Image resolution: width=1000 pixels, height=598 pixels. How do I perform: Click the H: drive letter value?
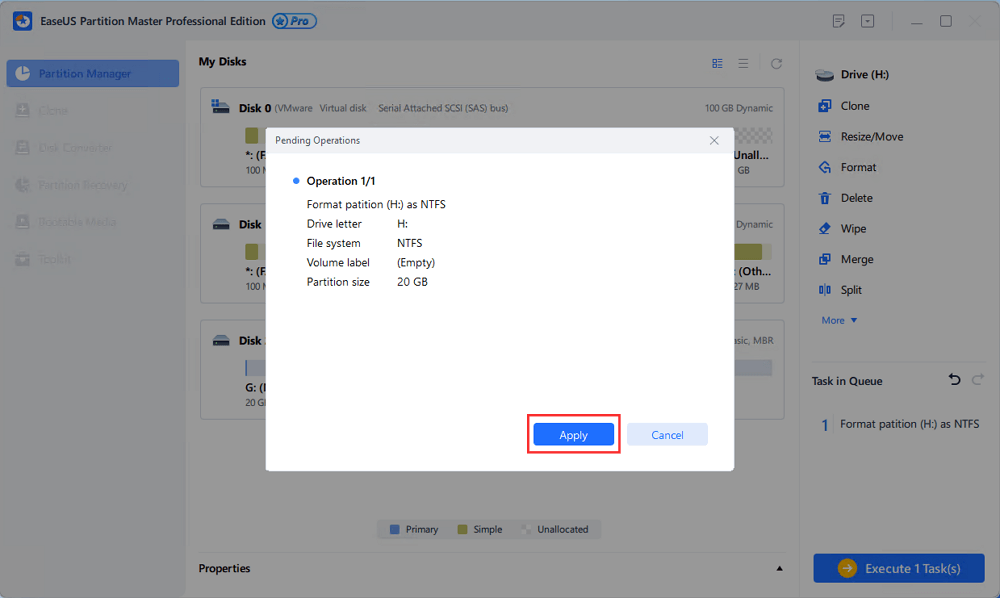tap(402, 224)
